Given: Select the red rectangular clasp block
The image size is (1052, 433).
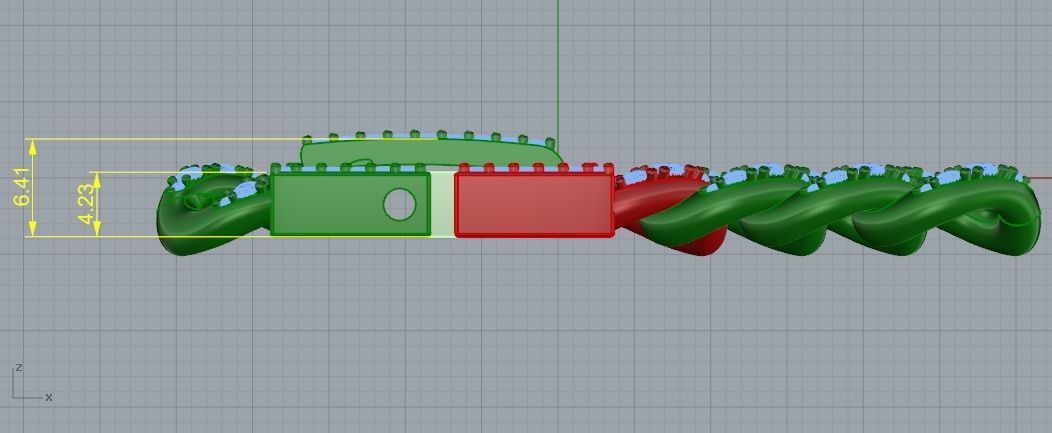Looking at the screenshot, I should coord(534,205).
